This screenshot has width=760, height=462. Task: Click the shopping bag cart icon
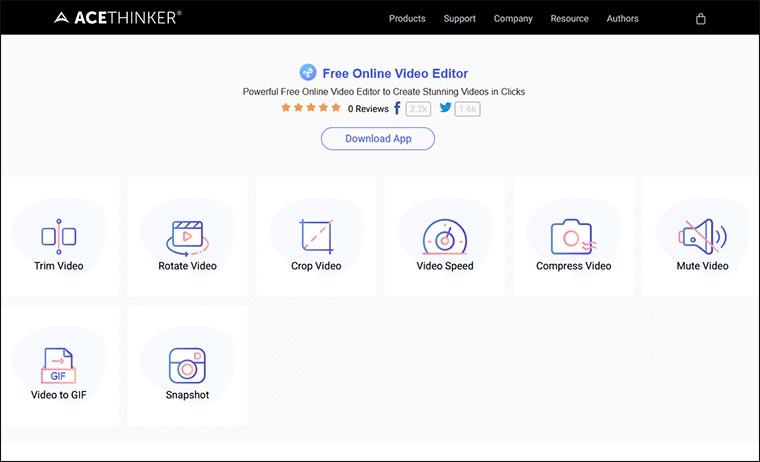pos(700,19)
